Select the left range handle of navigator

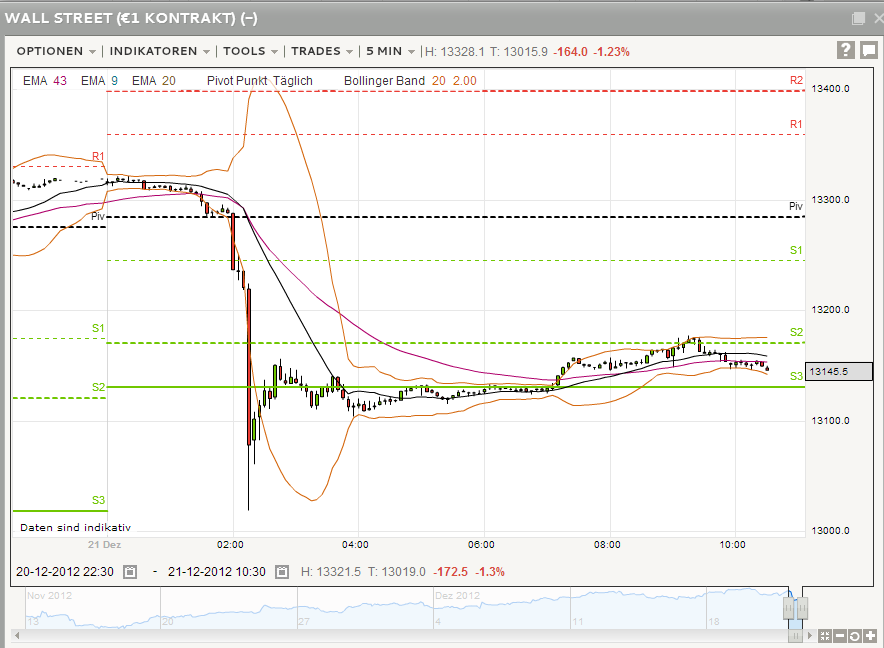[x=788, y=609]
